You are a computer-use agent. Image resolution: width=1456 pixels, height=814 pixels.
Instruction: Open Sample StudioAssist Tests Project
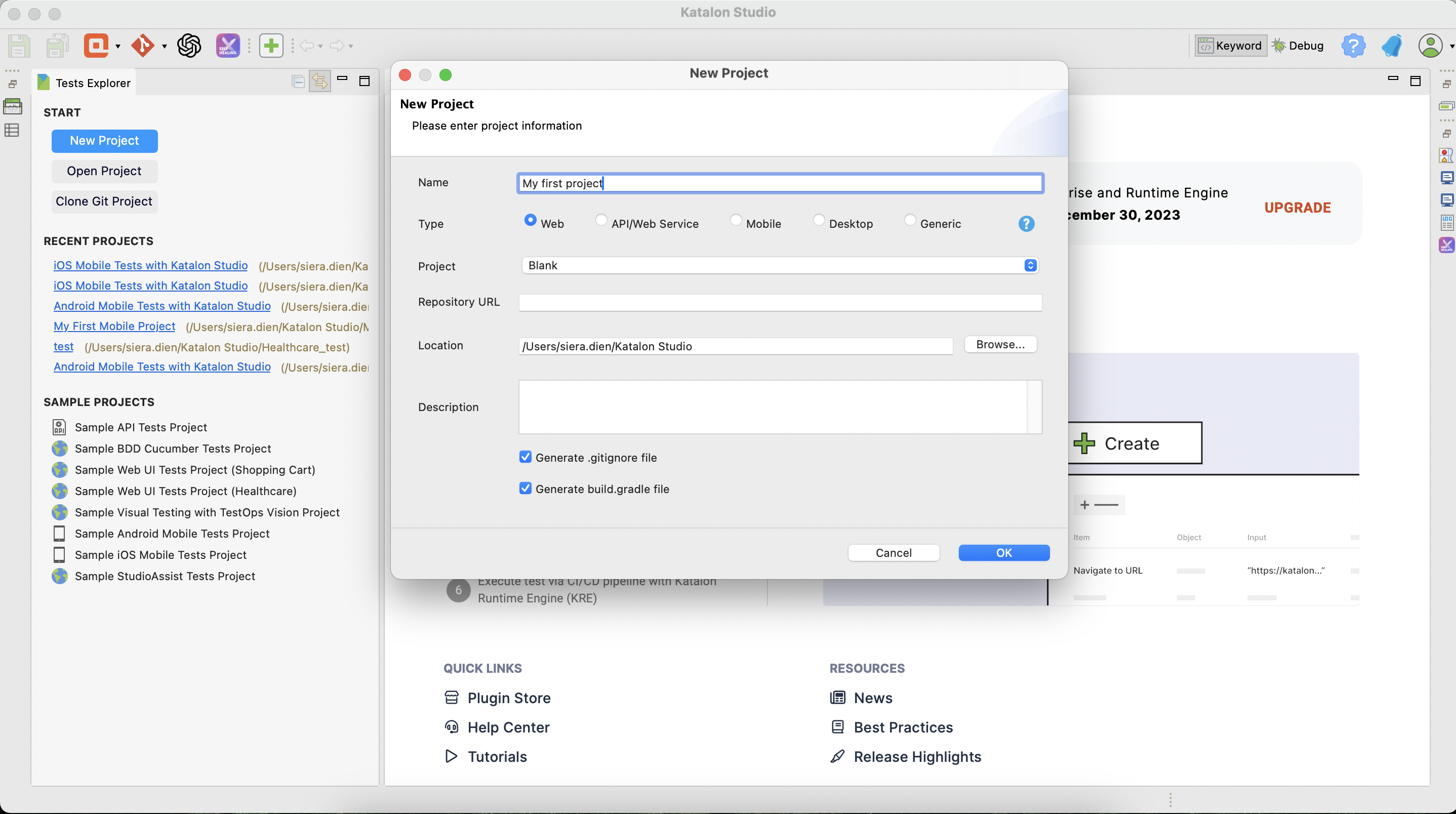[165, 576]
